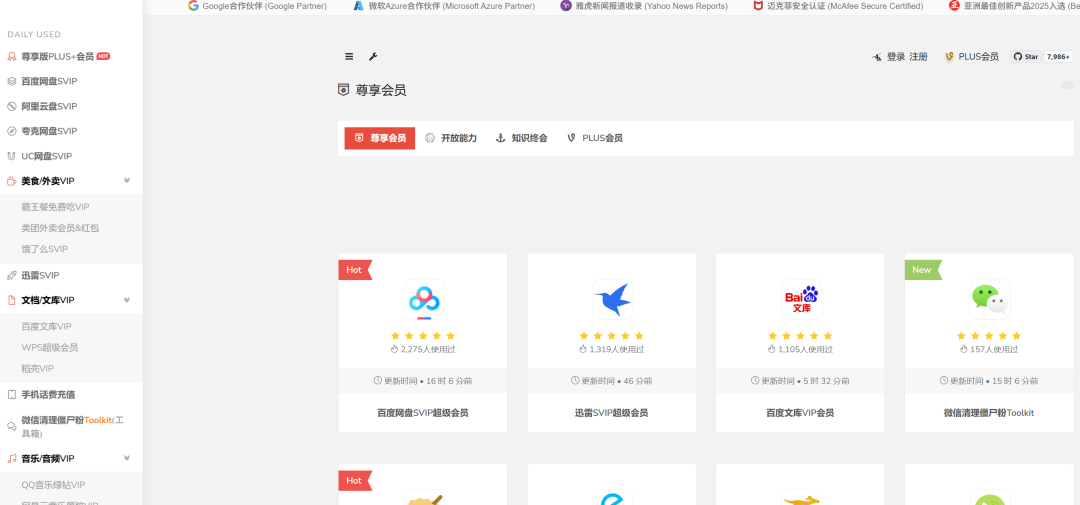Open 霸王餐免费吃VIP submenu item
Image resolution: width=1080 pixels, height=505 pixels.
[55, 207]
